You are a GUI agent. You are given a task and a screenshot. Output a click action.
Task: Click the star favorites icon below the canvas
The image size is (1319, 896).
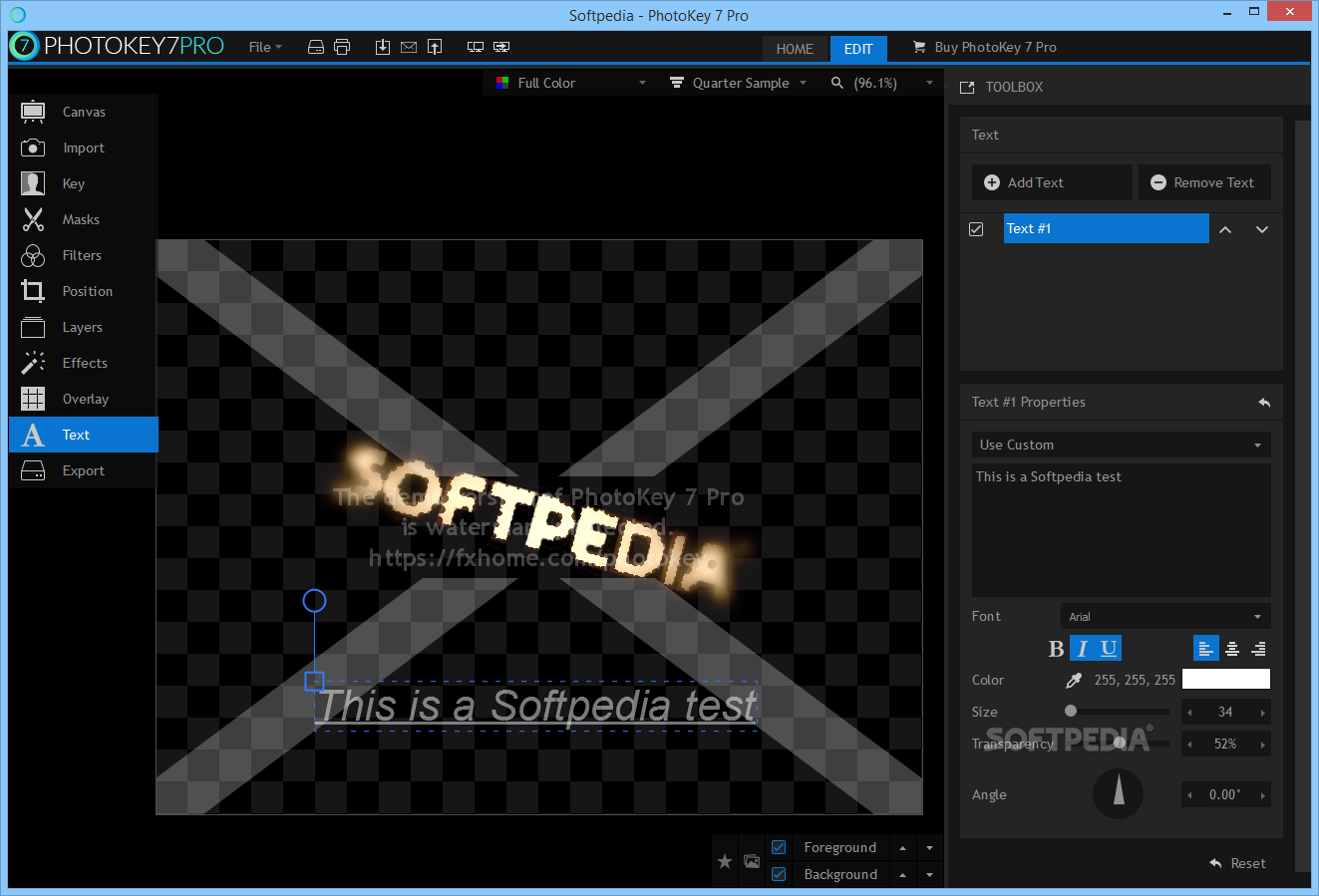coord(725,861)
